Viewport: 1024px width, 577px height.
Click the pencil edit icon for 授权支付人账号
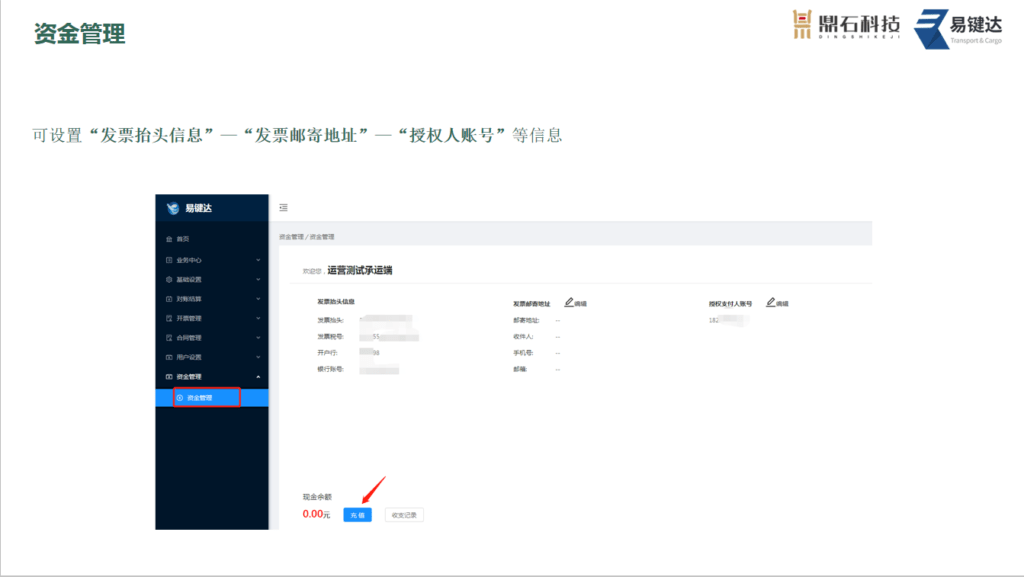(771, 302)
